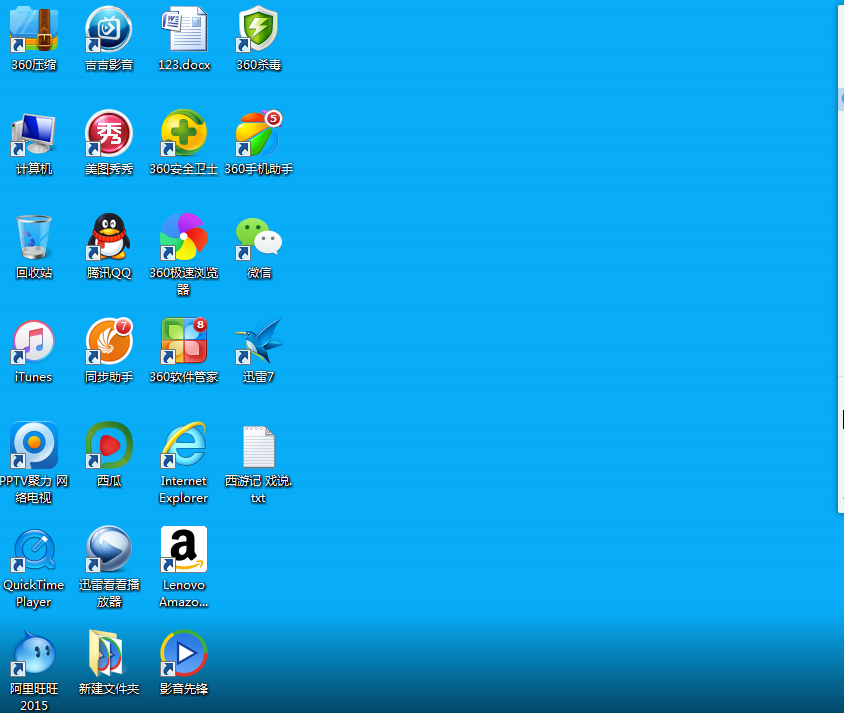The height and width of the screenshot is (713, 844).
Task: Open Internet Explorer shortcut
Action: click(x=184, y=446)
